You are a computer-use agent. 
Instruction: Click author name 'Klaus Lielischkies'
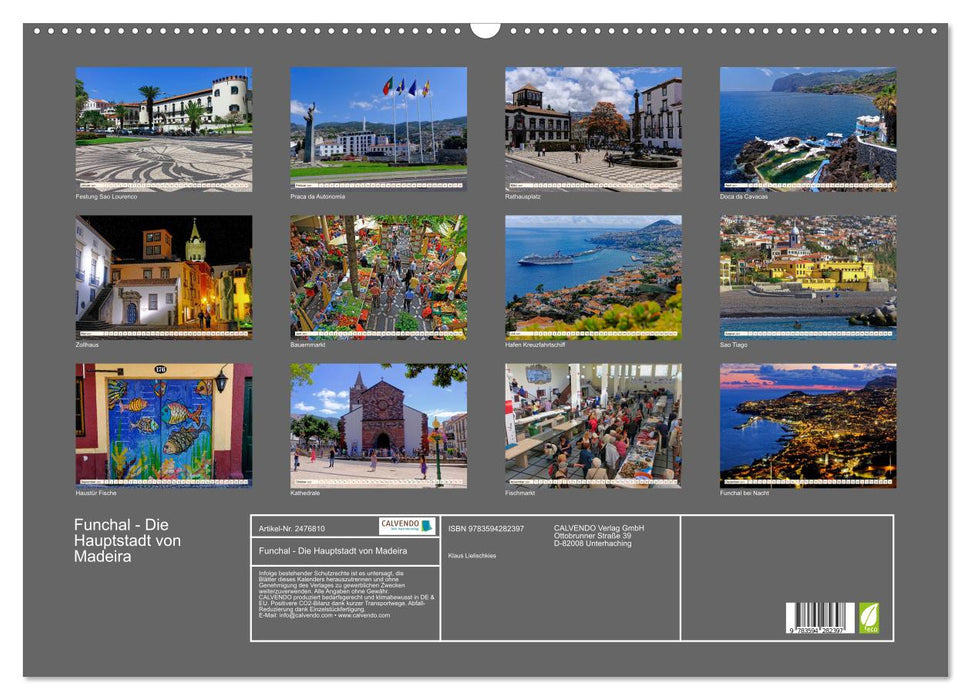[472, 556]
